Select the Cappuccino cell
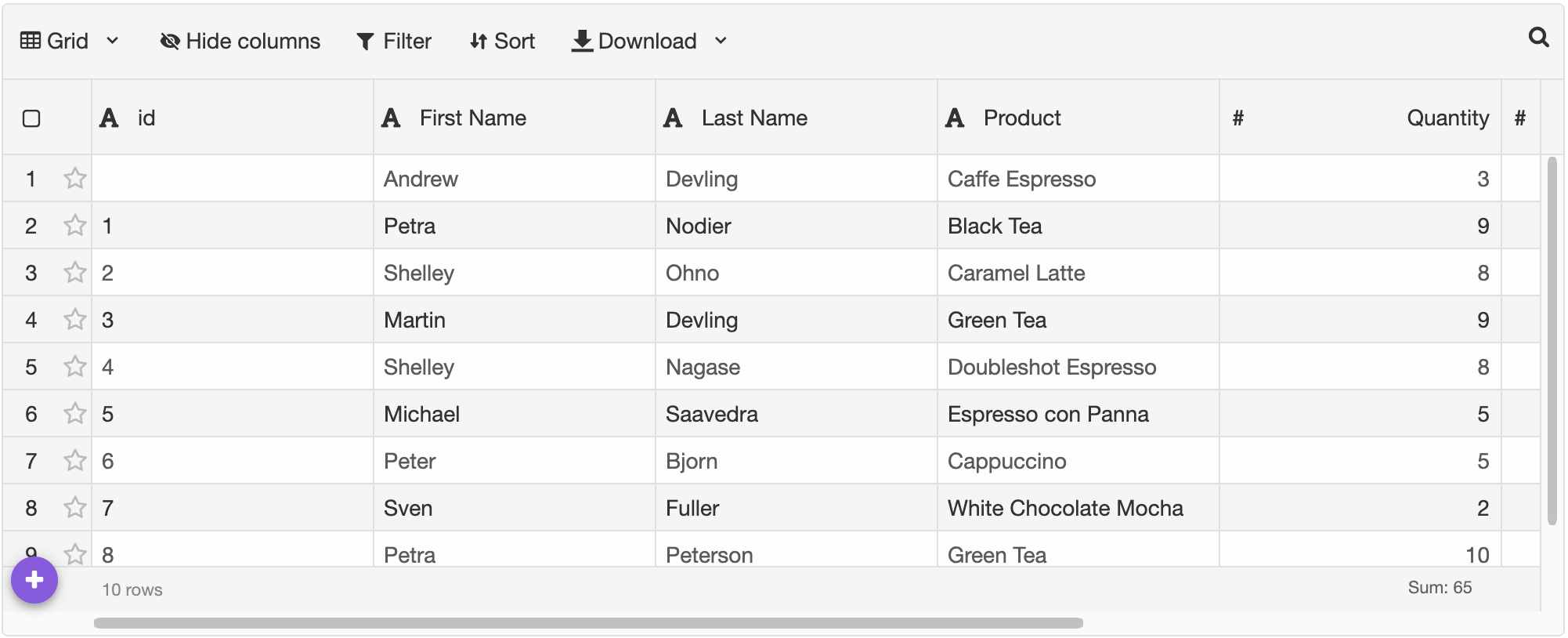The image size is (1568, 638). (x=1078, y=461)
